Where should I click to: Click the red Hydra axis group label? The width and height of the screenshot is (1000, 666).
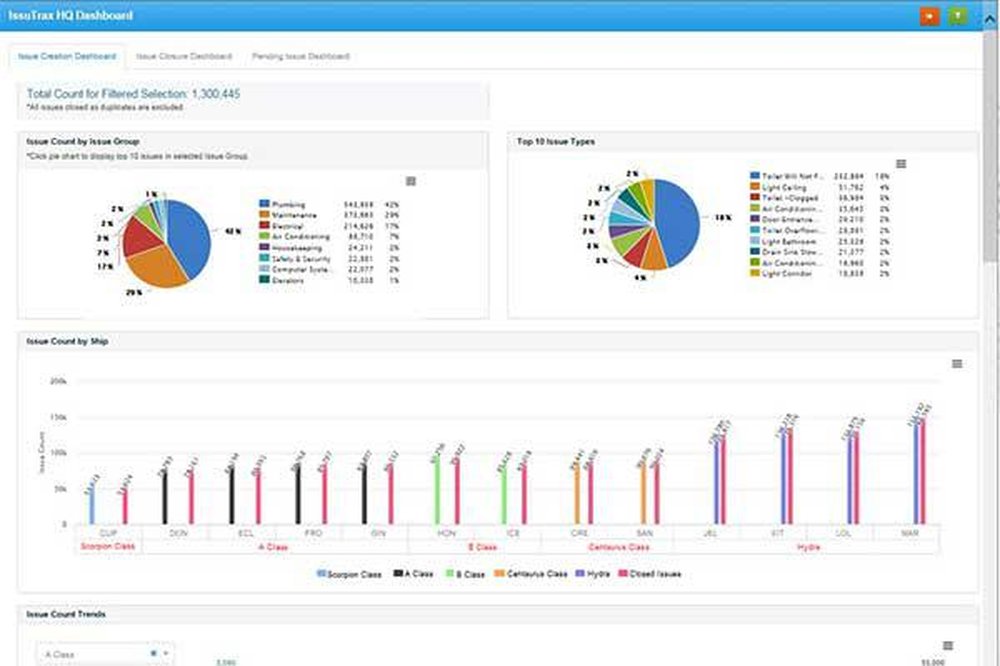coord(808,547)
